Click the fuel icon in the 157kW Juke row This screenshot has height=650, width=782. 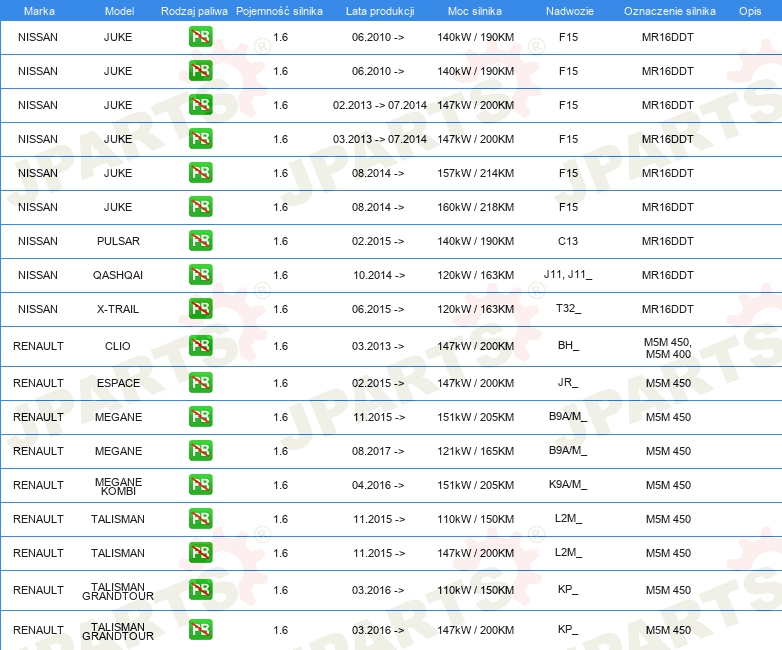point(200,173)
